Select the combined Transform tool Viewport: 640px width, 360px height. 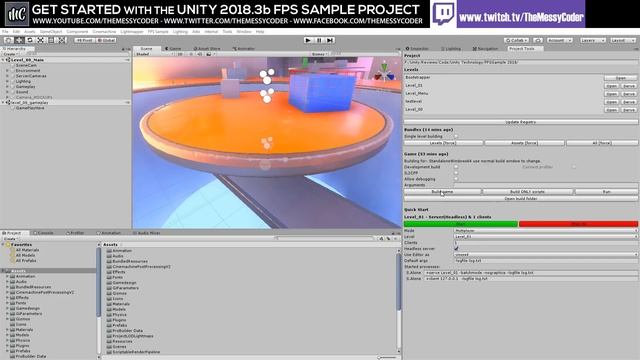tap(62, 40)
